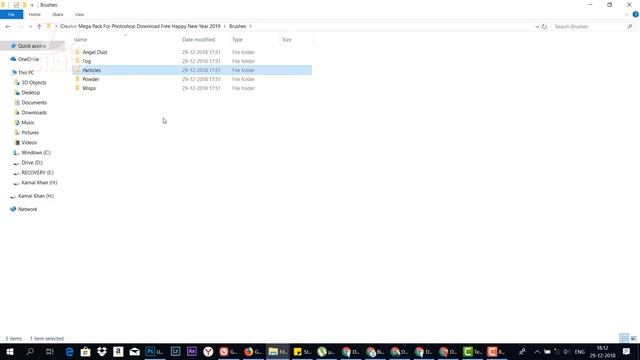This screenshot has height=360, width=640.
Task: Refresh the Brushes folder view
Action: point(544,27)
